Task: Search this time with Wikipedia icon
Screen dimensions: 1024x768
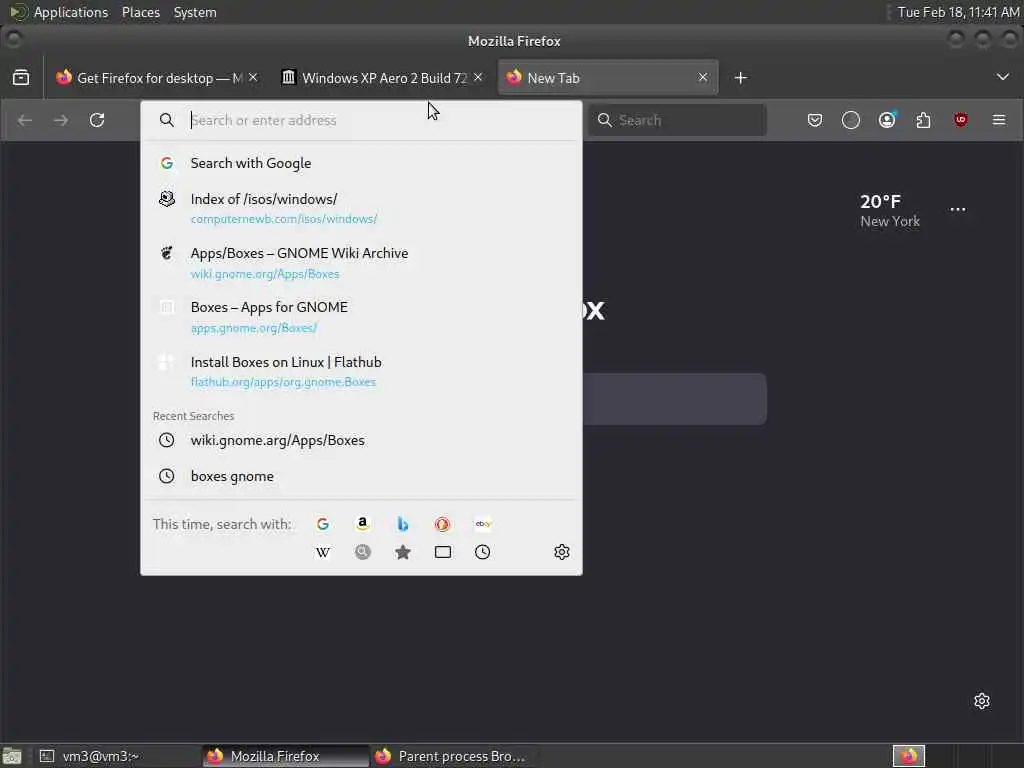Action: coord(323,552)
